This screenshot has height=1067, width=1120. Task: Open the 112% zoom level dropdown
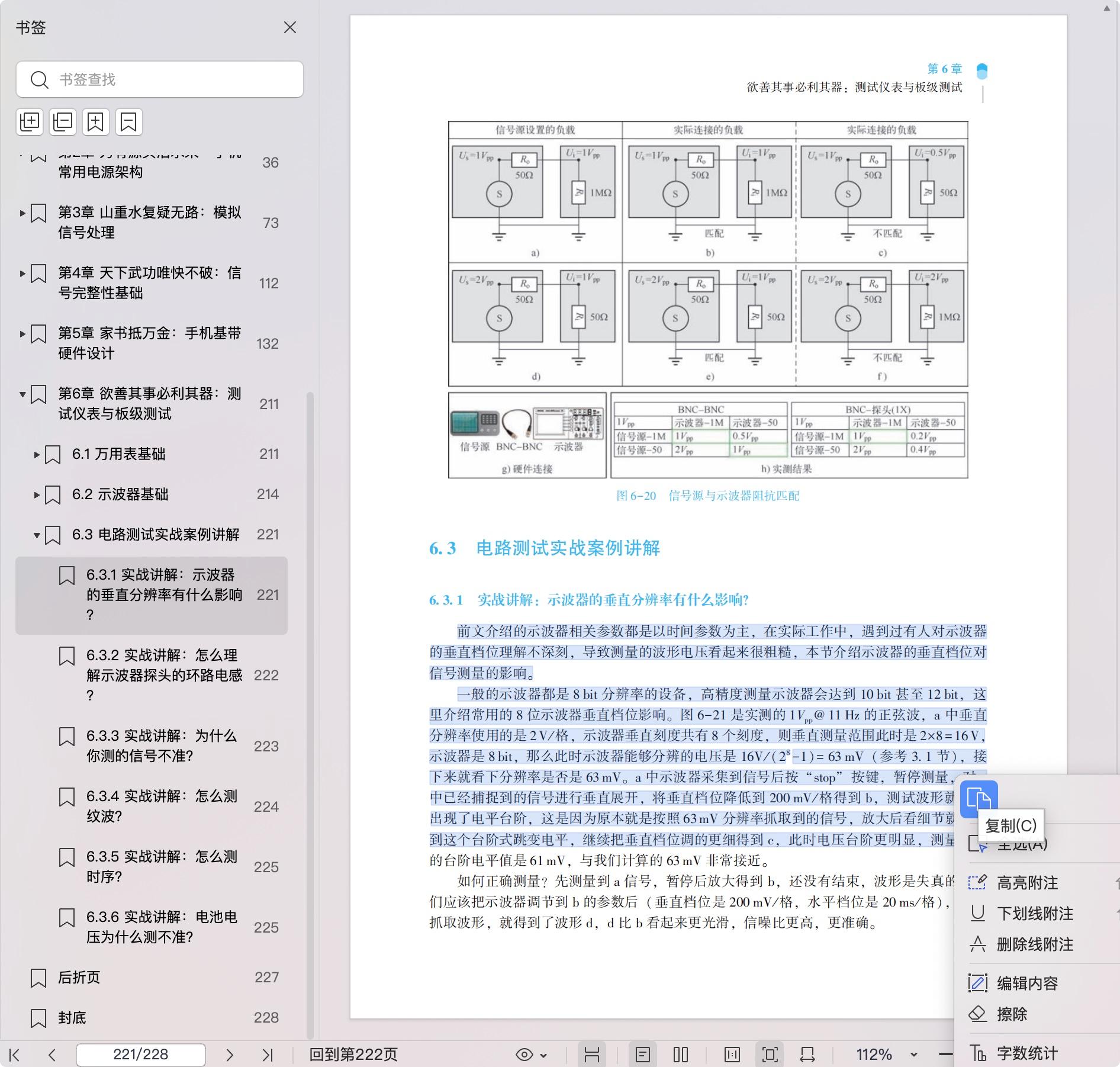tap(914, 1055)
